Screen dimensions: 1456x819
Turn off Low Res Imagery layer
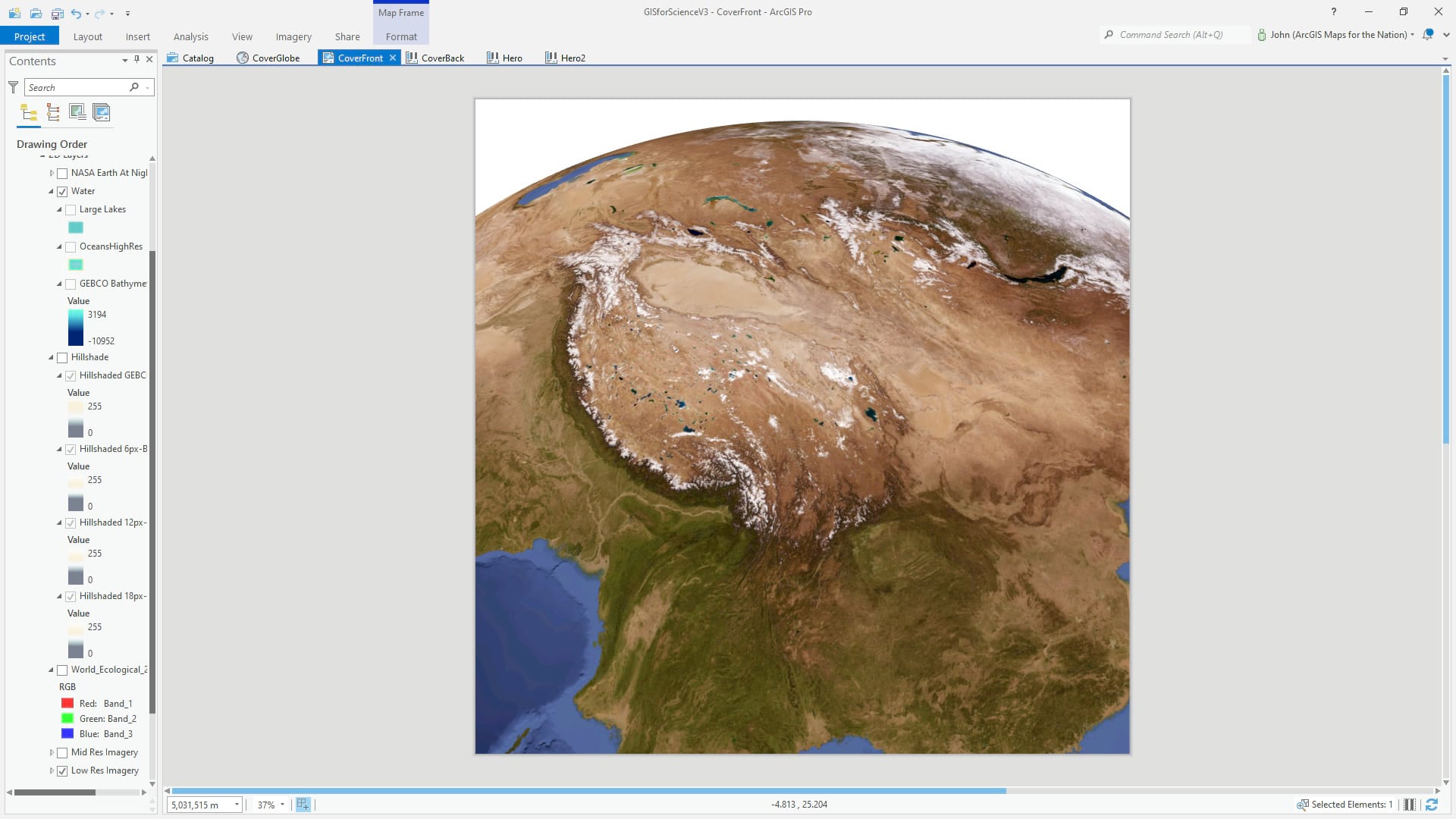pyautogui.click(x=62, y=771)
